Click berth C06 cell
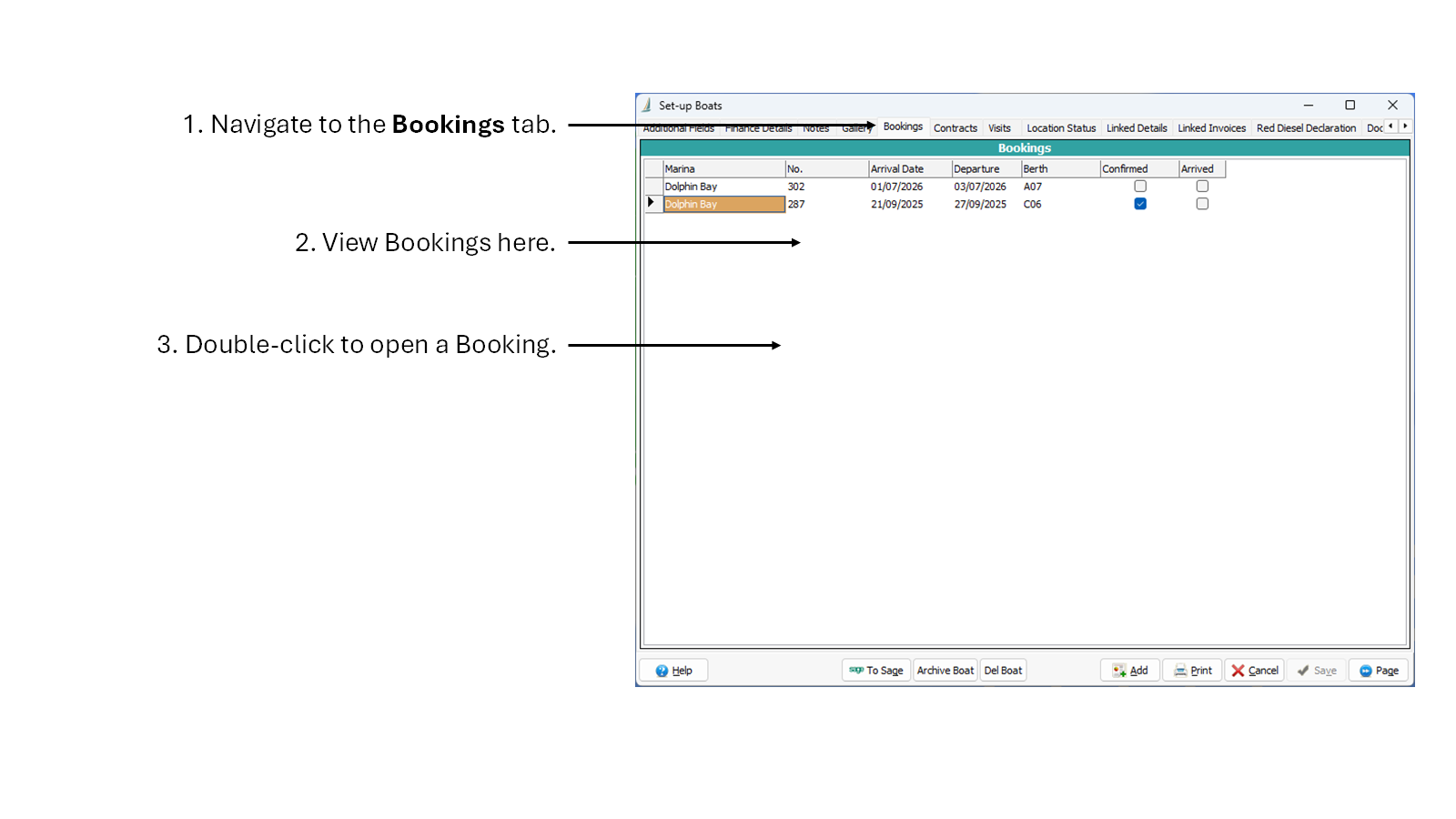1456x819 pixels. pyautogui.click(x=1033, y=204)
